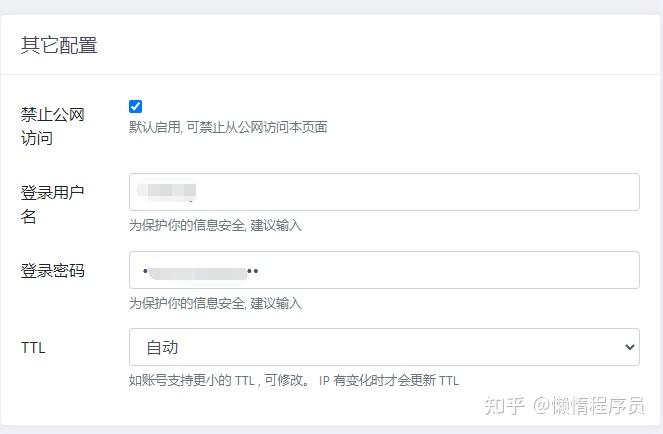Click the TTL hint about IP changes

click(x=294, y=380)
